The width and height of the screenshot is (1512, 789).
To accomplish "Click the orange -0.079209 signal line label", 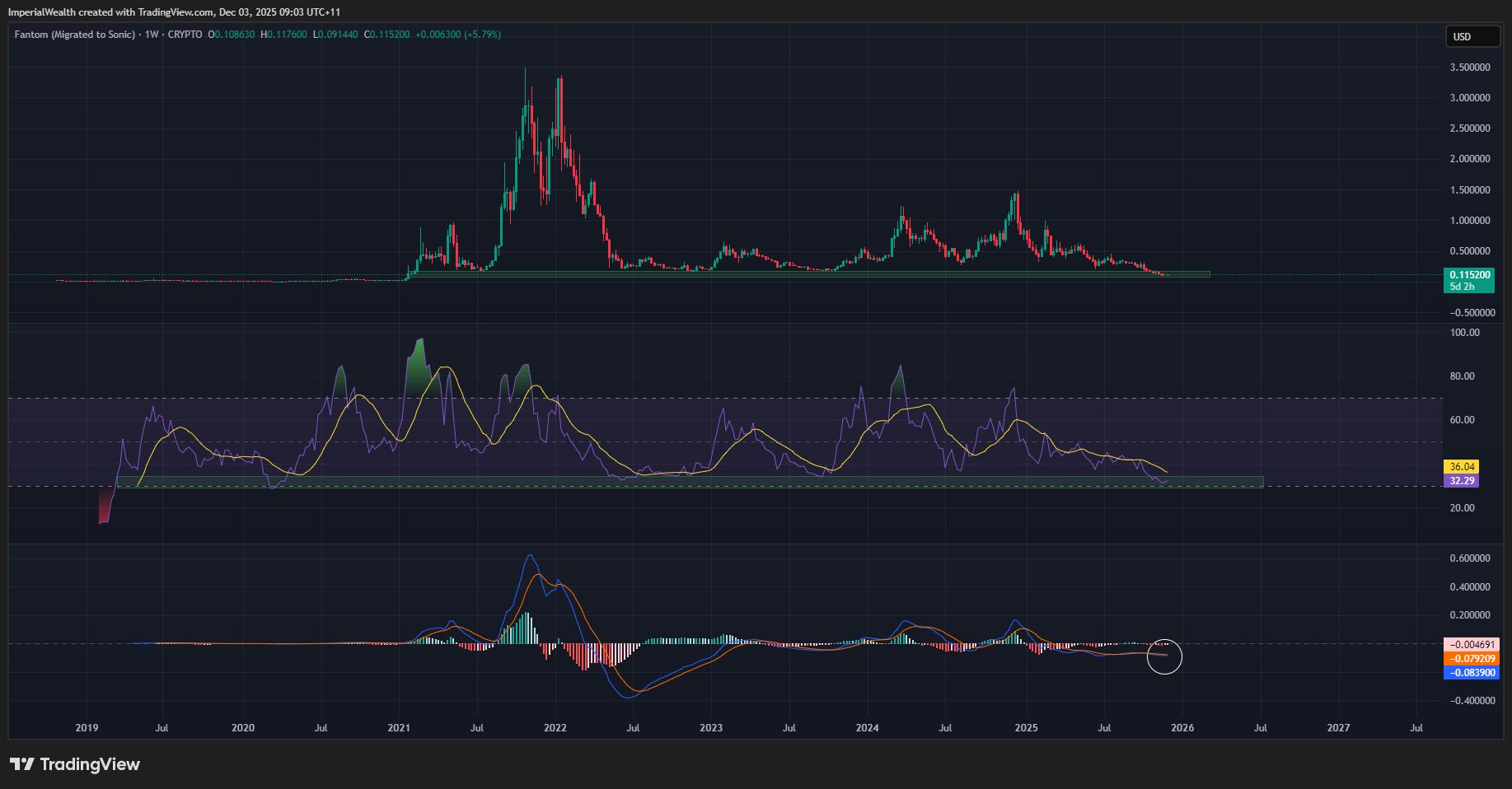I will [1471, 659].
